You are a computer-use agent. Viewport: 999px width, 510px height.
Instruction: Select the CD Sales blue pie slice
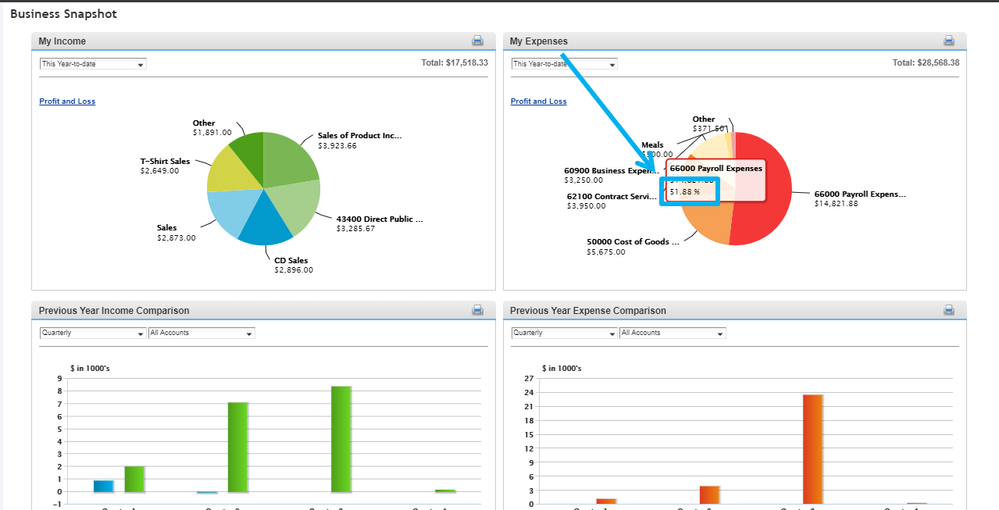click(266, 222)
